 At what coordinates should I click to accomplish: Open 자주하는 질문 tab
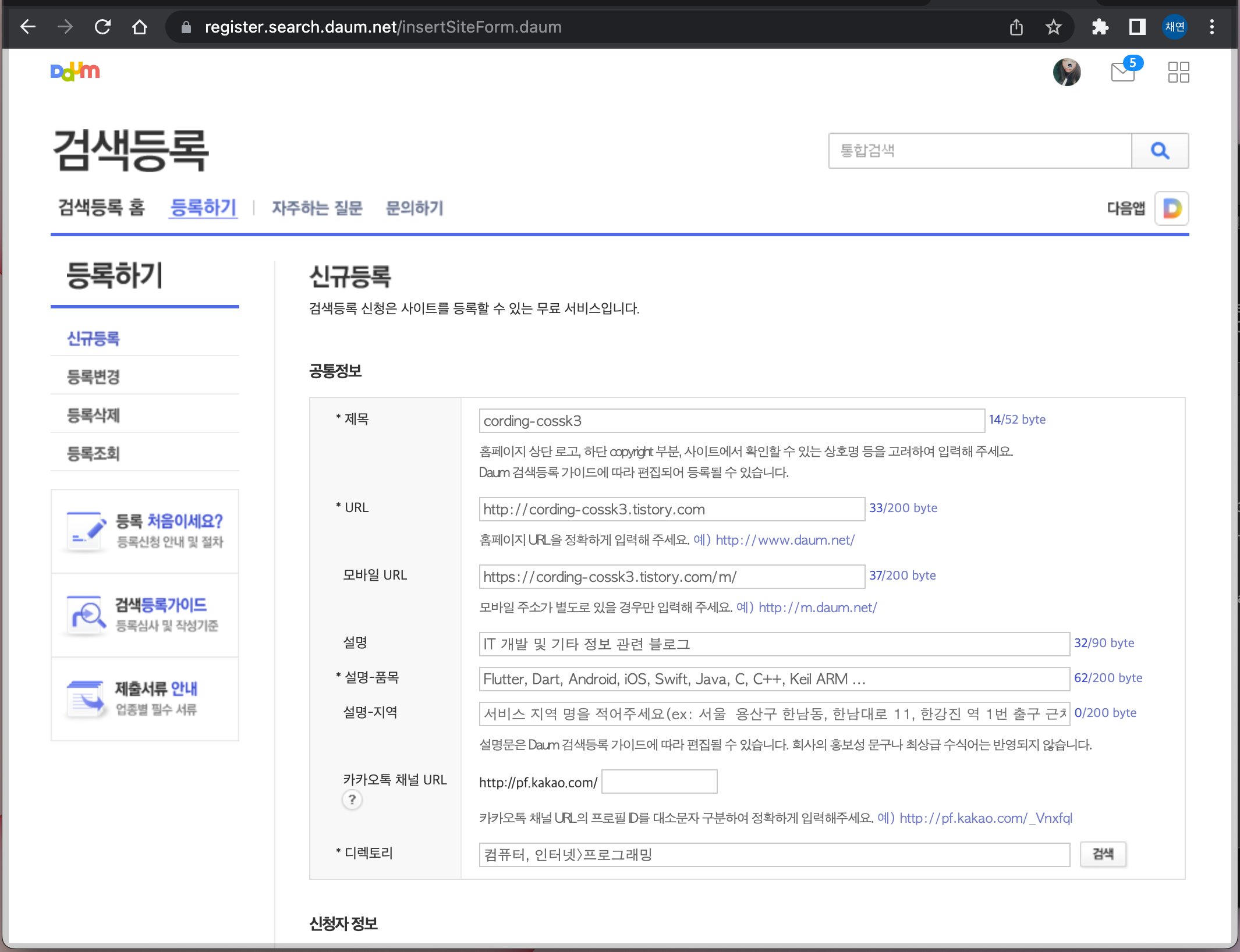[x=317, y=208]
